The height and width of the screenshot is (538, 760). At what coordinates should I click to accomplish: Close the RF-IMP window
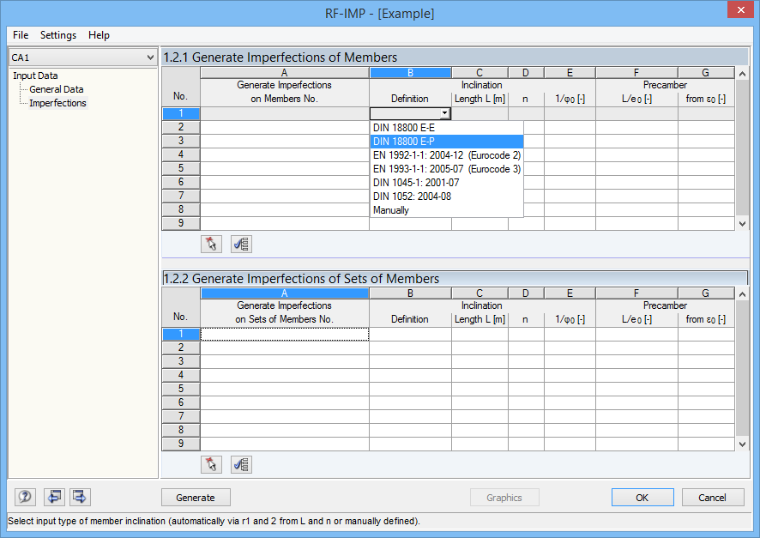coord(741,10)
